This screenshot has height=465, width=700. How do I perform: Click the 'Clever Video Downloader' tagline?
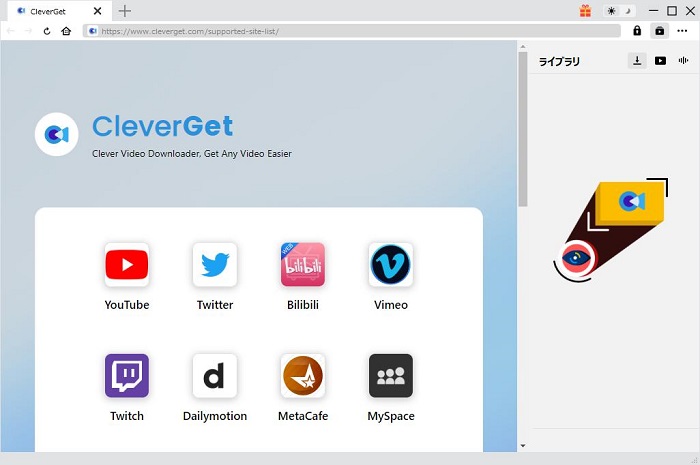tap(192, 154)
